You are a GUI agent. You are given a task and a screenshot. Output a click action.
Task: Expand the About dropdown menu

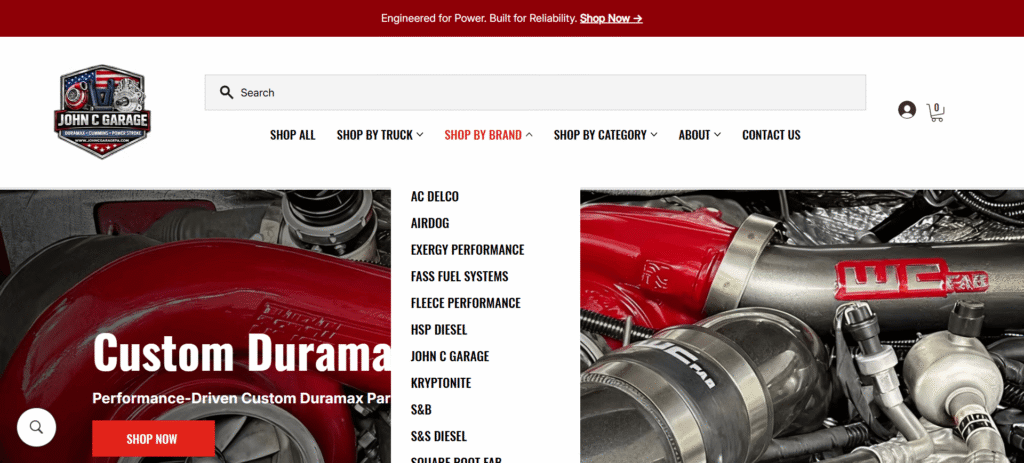(x=699, y=135)
